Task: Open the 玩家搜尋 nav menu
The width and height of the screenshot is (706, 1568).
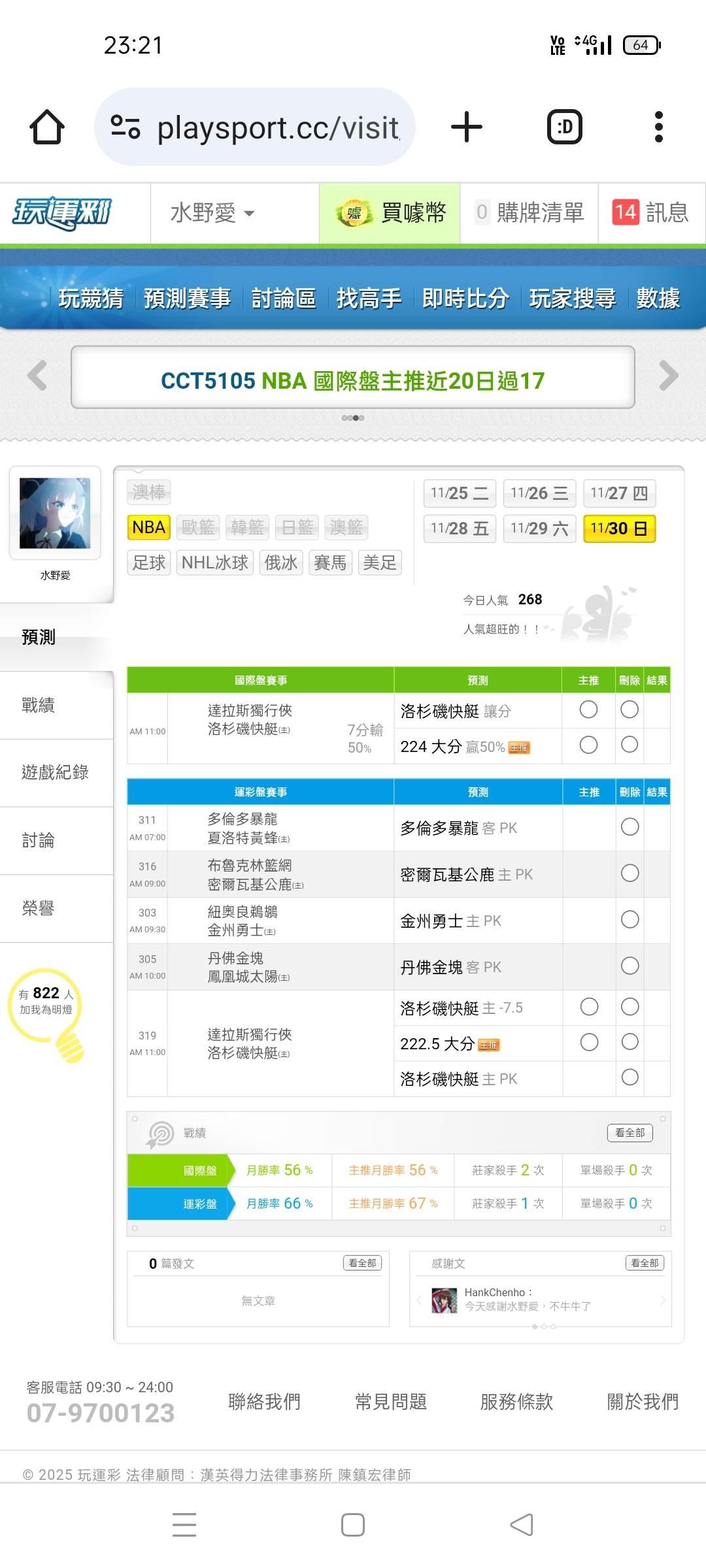Action: click(572, 299)
